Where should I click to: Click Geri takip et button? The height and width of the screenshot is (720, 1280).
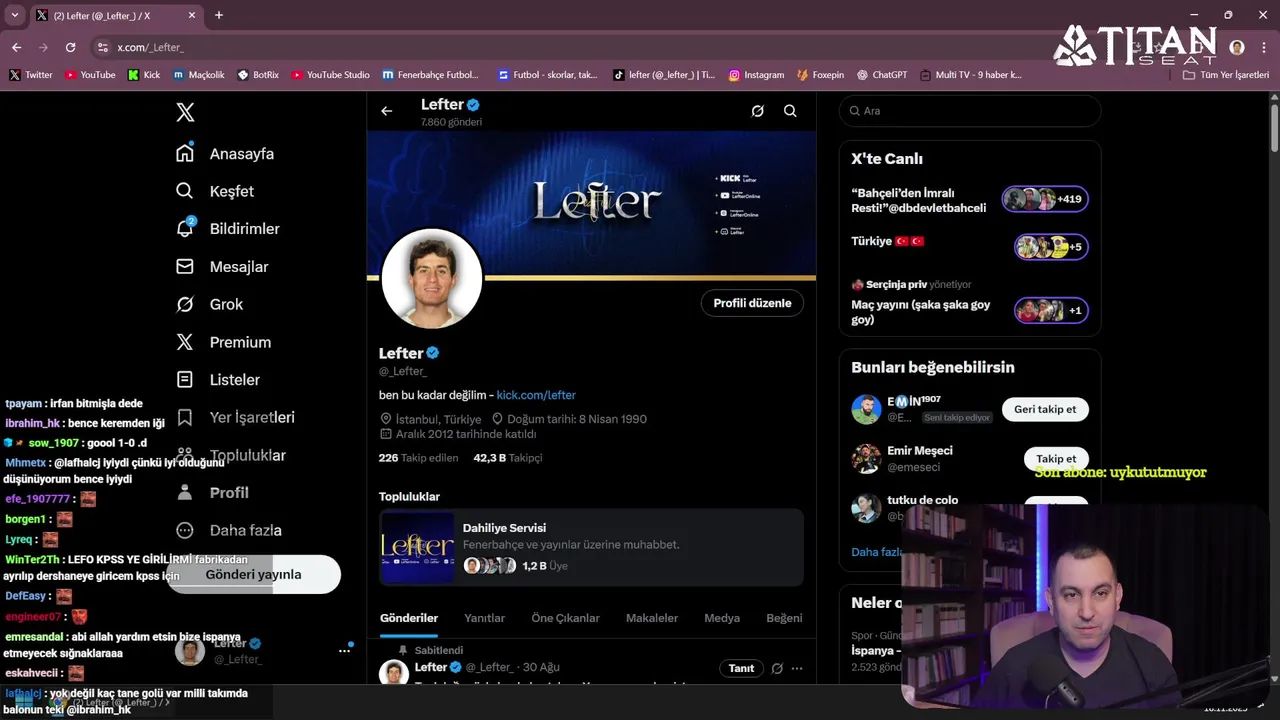(x=1045, y=409)
